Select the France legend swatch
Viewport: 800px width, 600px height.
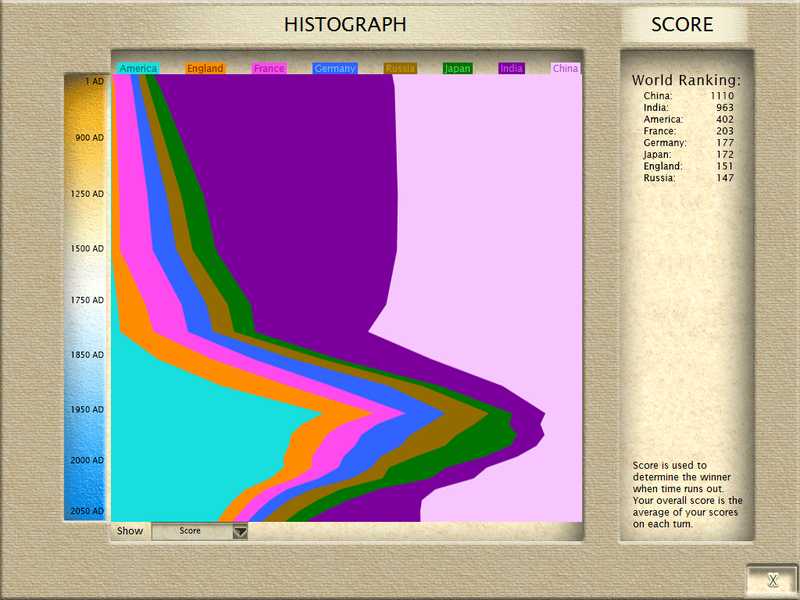point(269,68)
